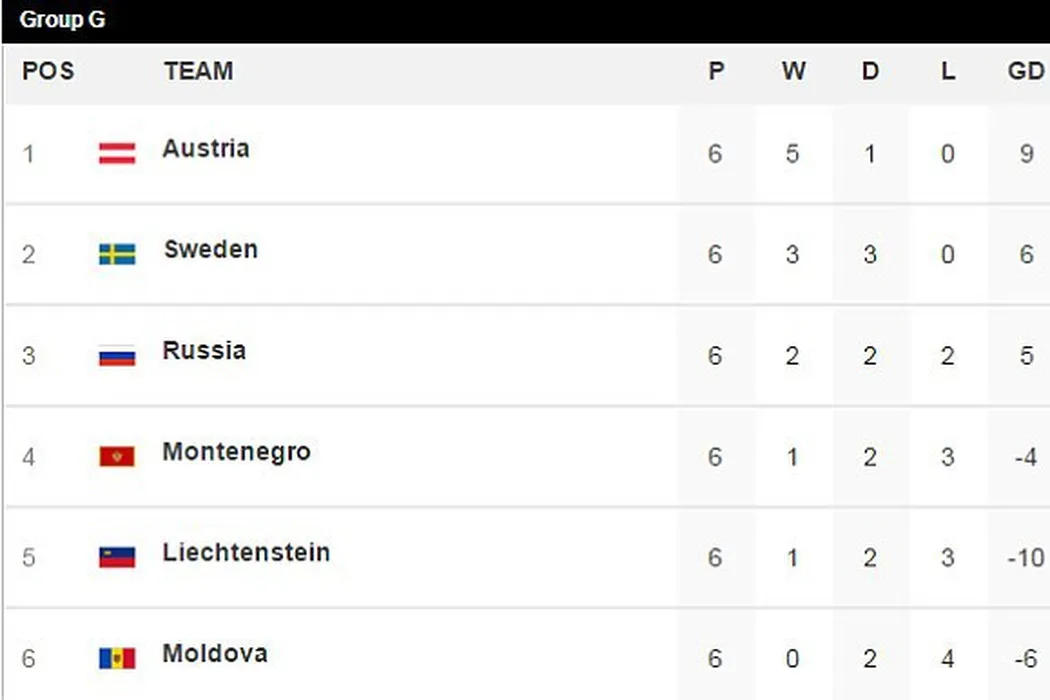Click the Austria flag icon
1050x700 pixels.
(117, 153)
